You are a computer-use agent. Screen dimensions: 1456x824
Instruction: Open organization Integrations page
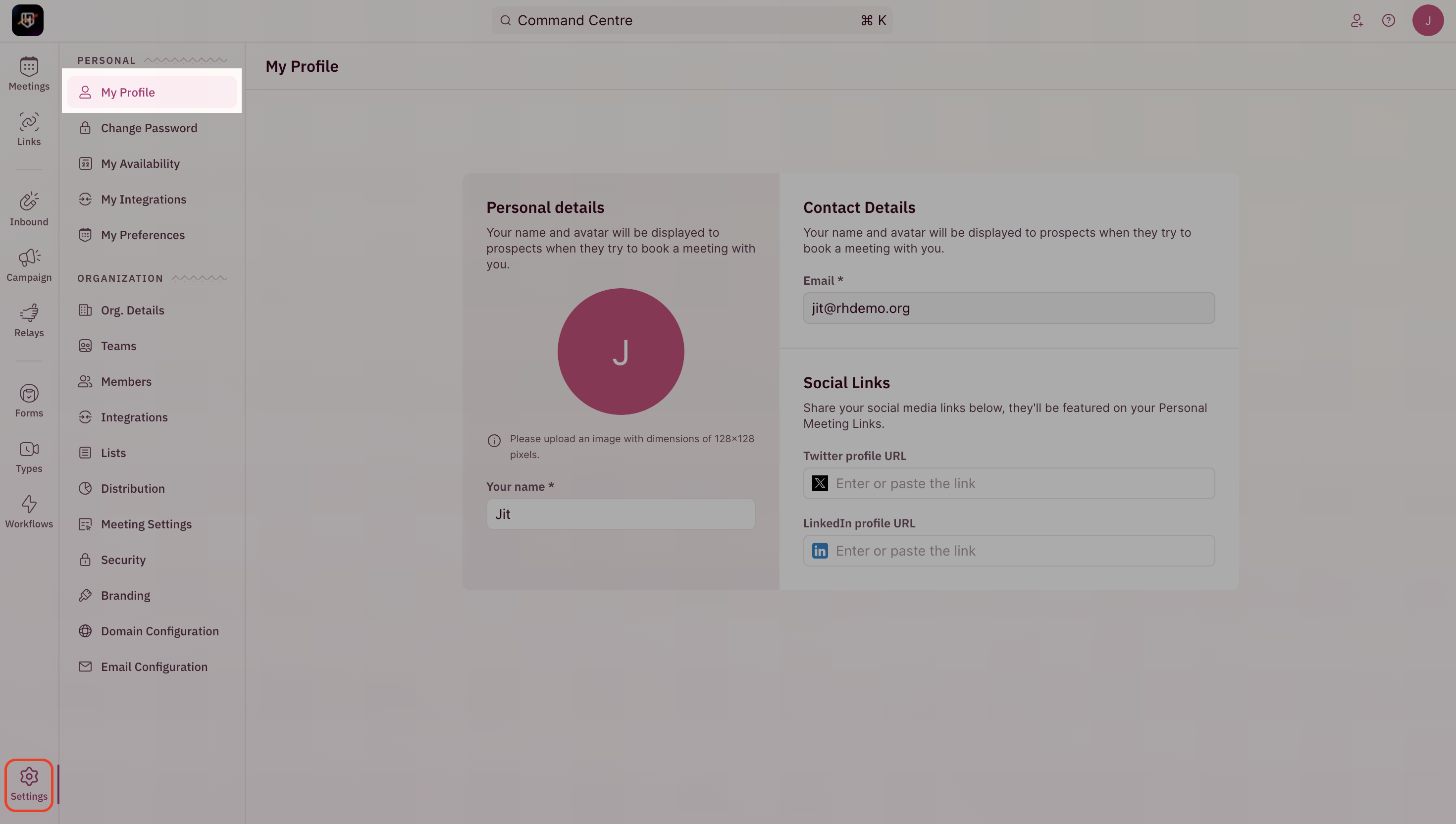pos(152,417)
